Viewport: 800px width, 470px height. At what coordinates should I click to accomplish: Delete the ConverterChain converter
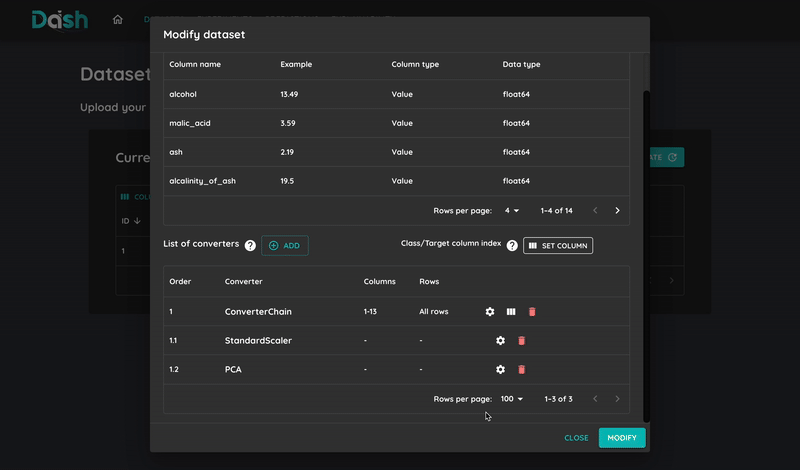(532, 311)
